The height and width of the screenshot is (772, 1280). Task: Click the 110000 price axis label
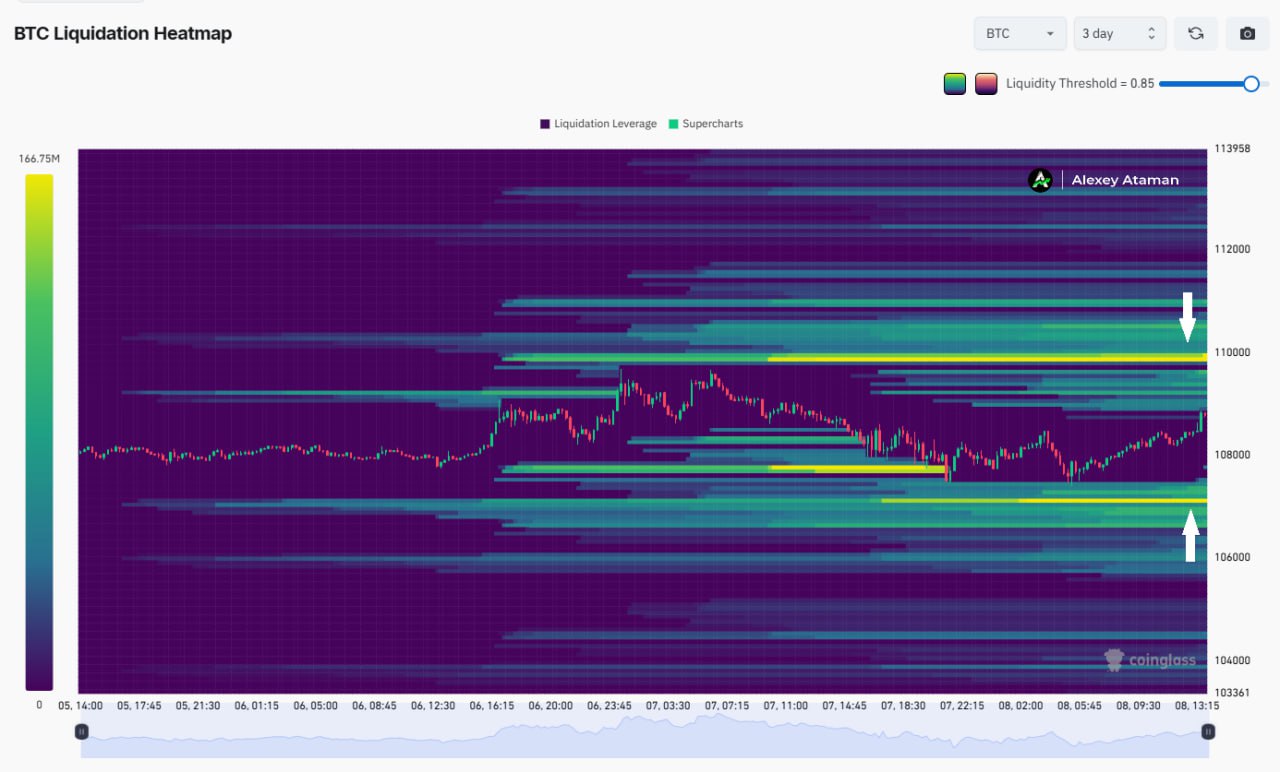pos(1232,352)
